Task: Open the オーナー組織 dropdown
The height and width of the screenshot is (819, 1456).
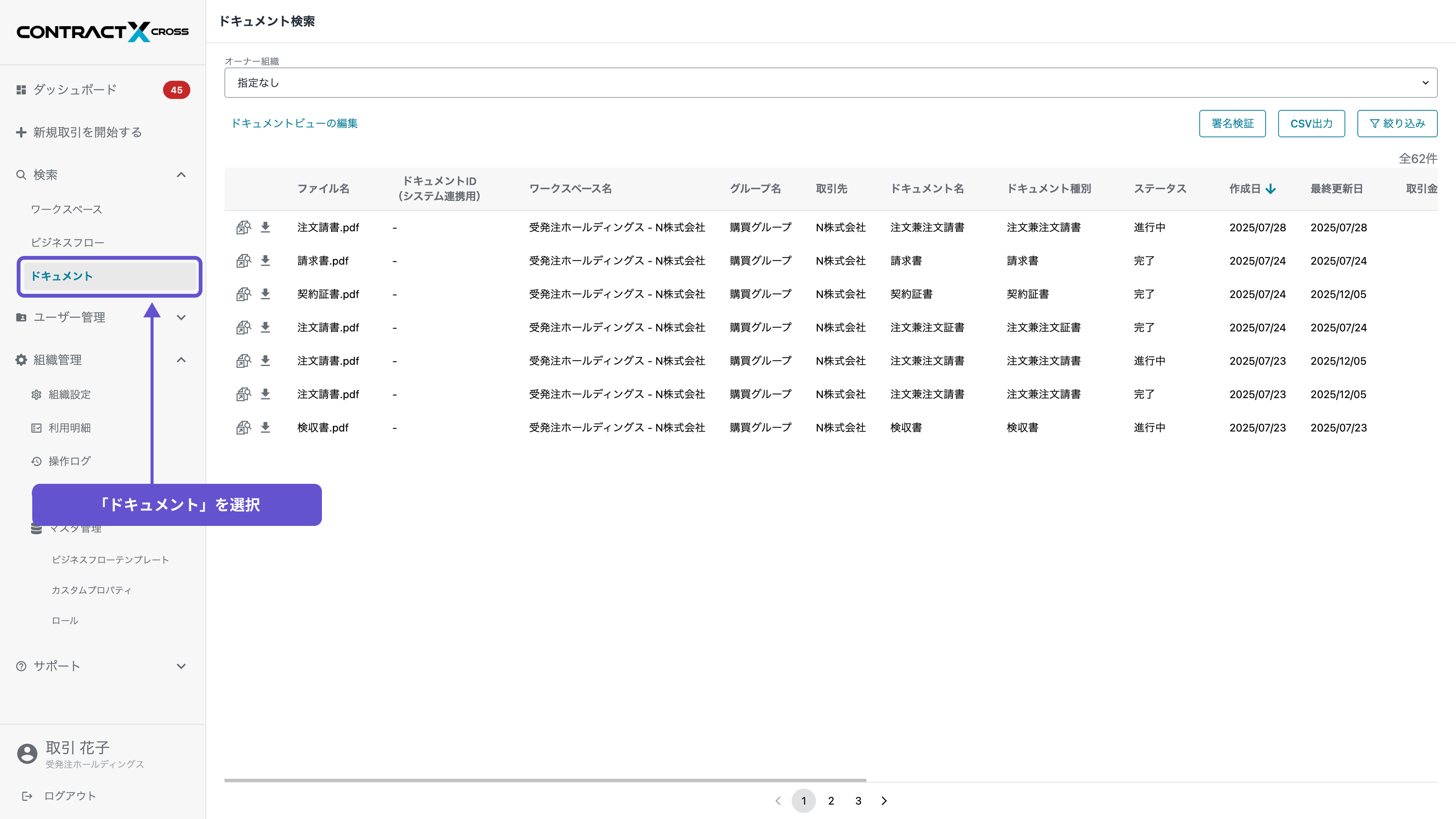Action: pos(830,83)
